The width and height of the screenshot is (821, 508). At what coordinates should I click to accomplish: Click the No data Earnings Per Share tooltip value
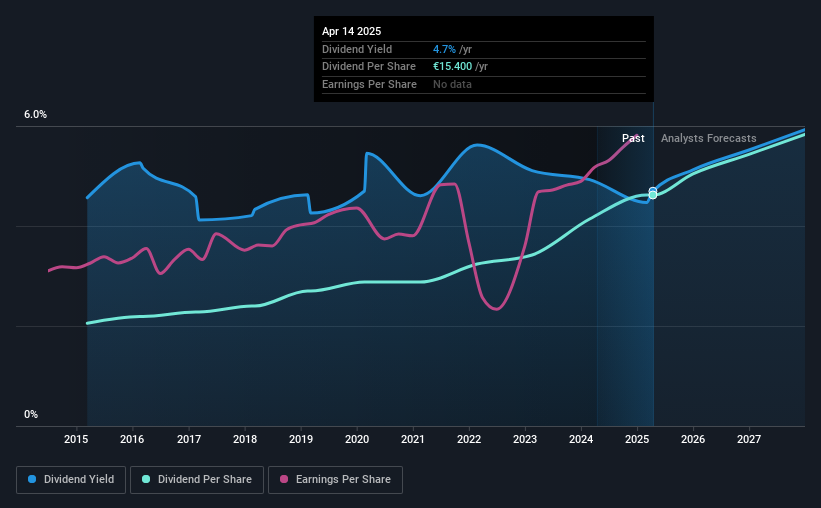[x=452, y=84]
